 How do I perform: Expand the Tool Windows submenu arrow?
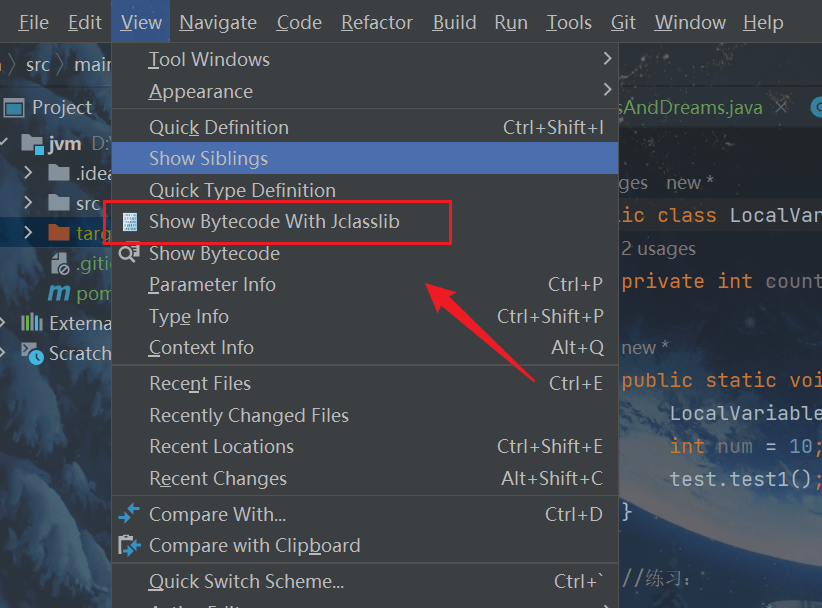pyautogui.click(x=607, y=60)
